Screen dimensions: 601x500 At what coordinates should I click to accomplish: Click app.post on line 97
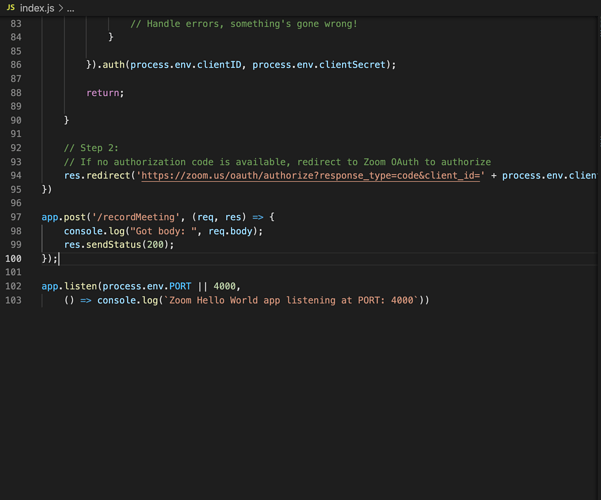(64, 217)
